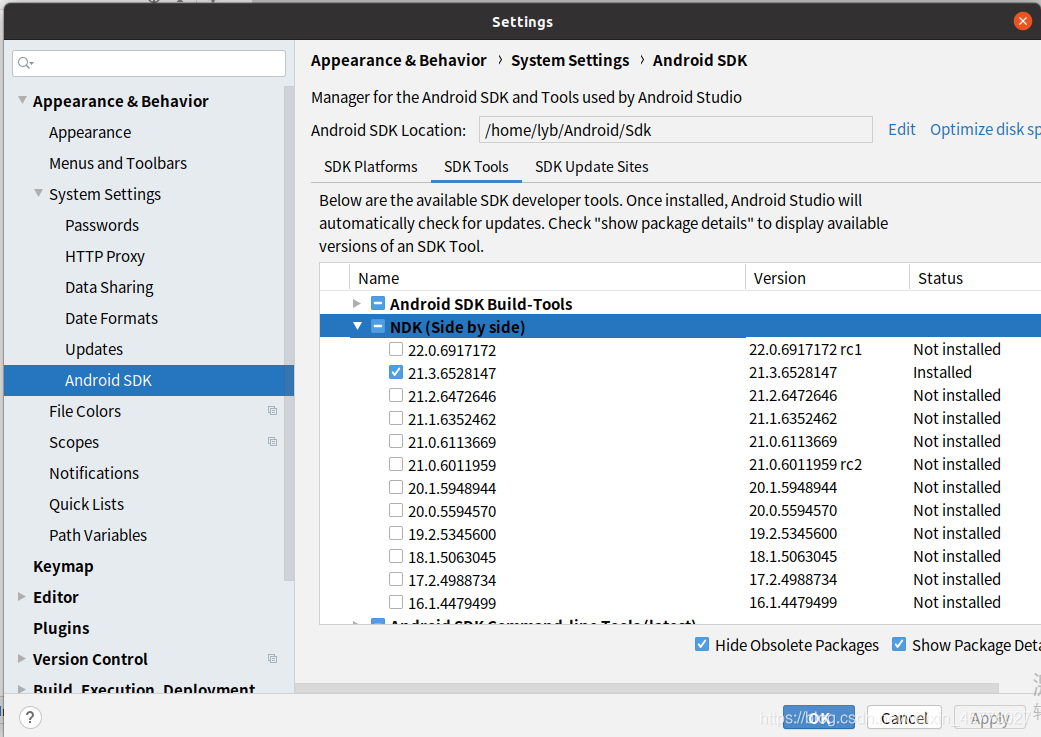Open Quick Lists settings
The height and width of the screenshot is (737, 1041).
click(x=86, y=504)
